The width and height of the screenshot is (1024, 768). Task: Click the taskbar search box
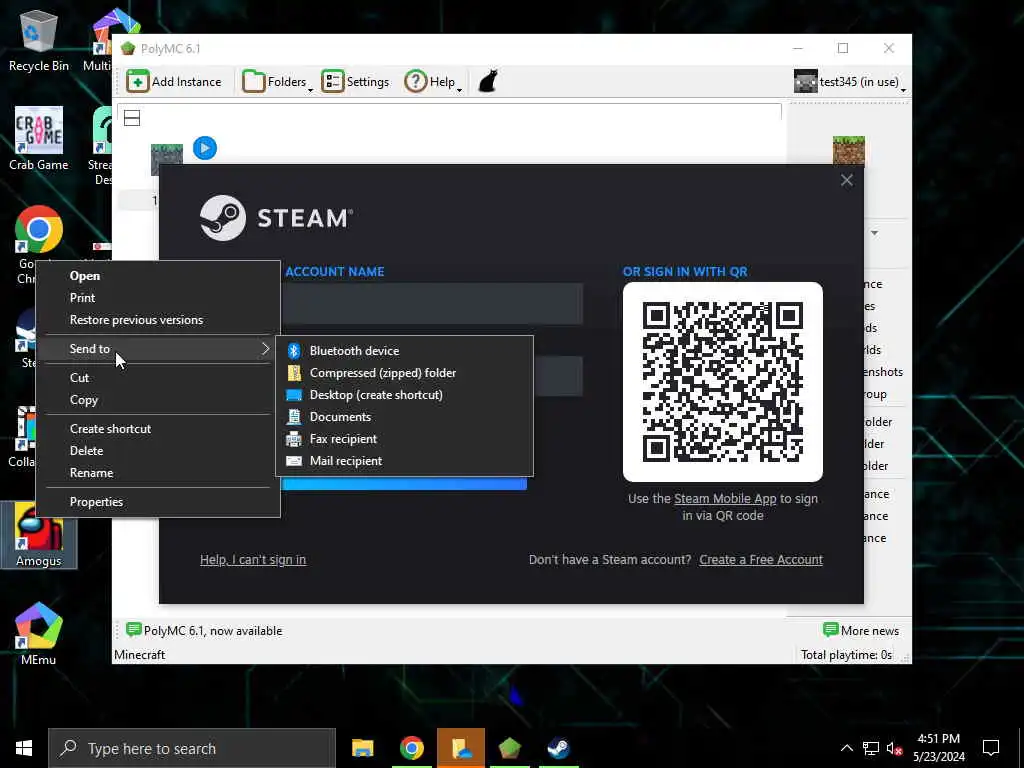(192, 748)
